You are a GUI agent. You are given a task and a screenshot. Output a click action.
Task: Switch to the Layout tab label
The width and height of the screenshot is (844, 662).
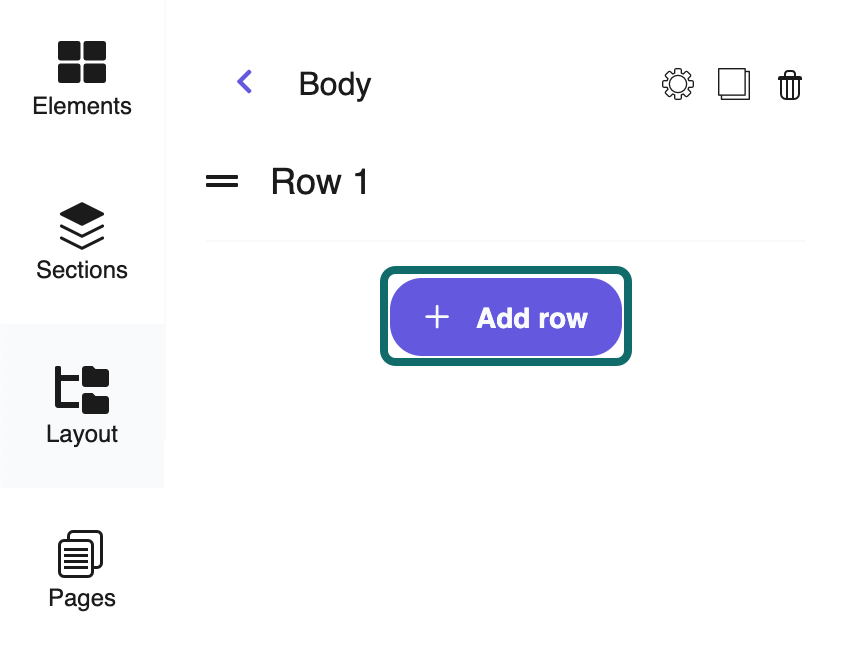tap(82, 434)
